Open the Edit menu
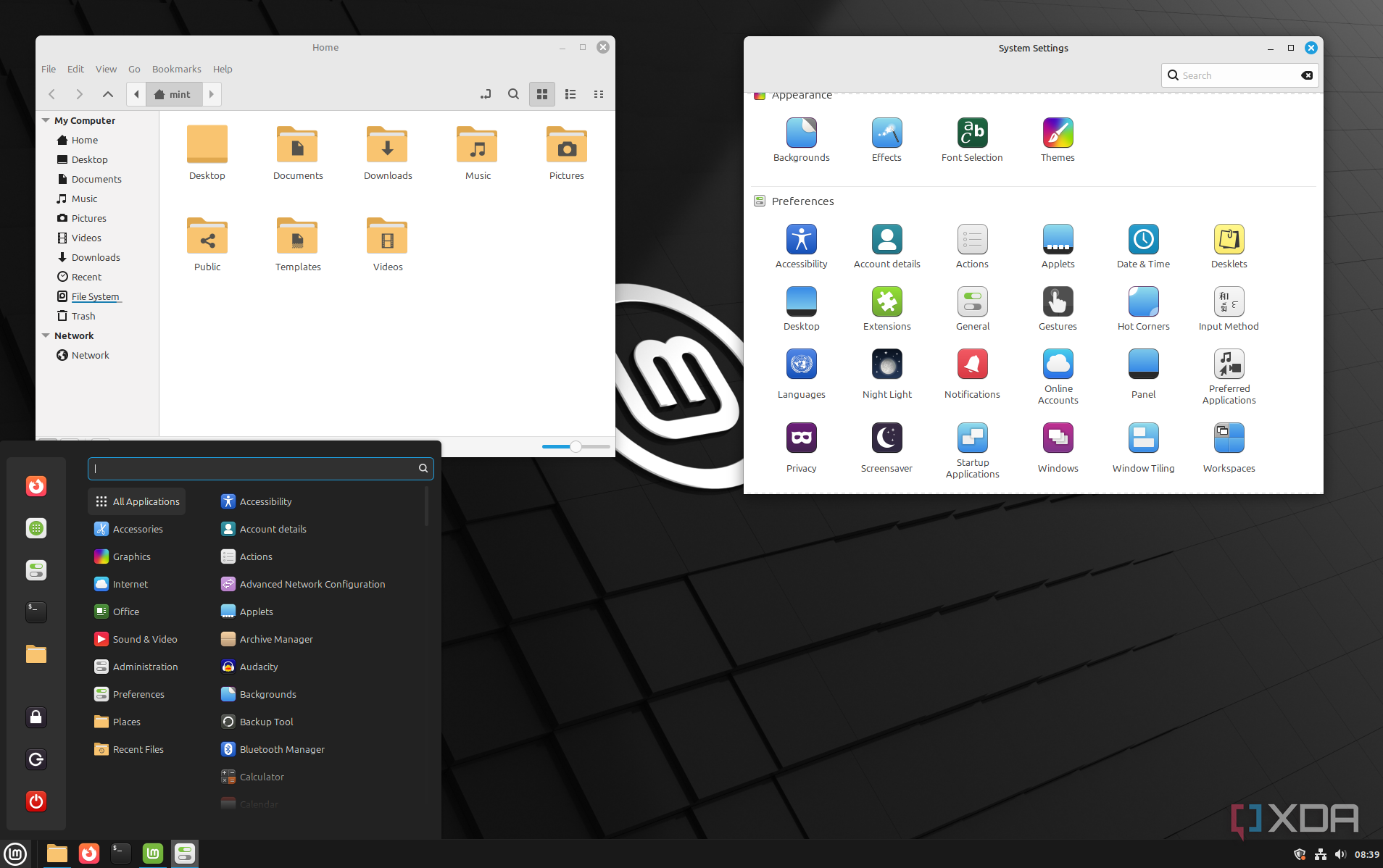Image resolution: width=1383 pixels, height=868 pixels. [x=75, y=69]
